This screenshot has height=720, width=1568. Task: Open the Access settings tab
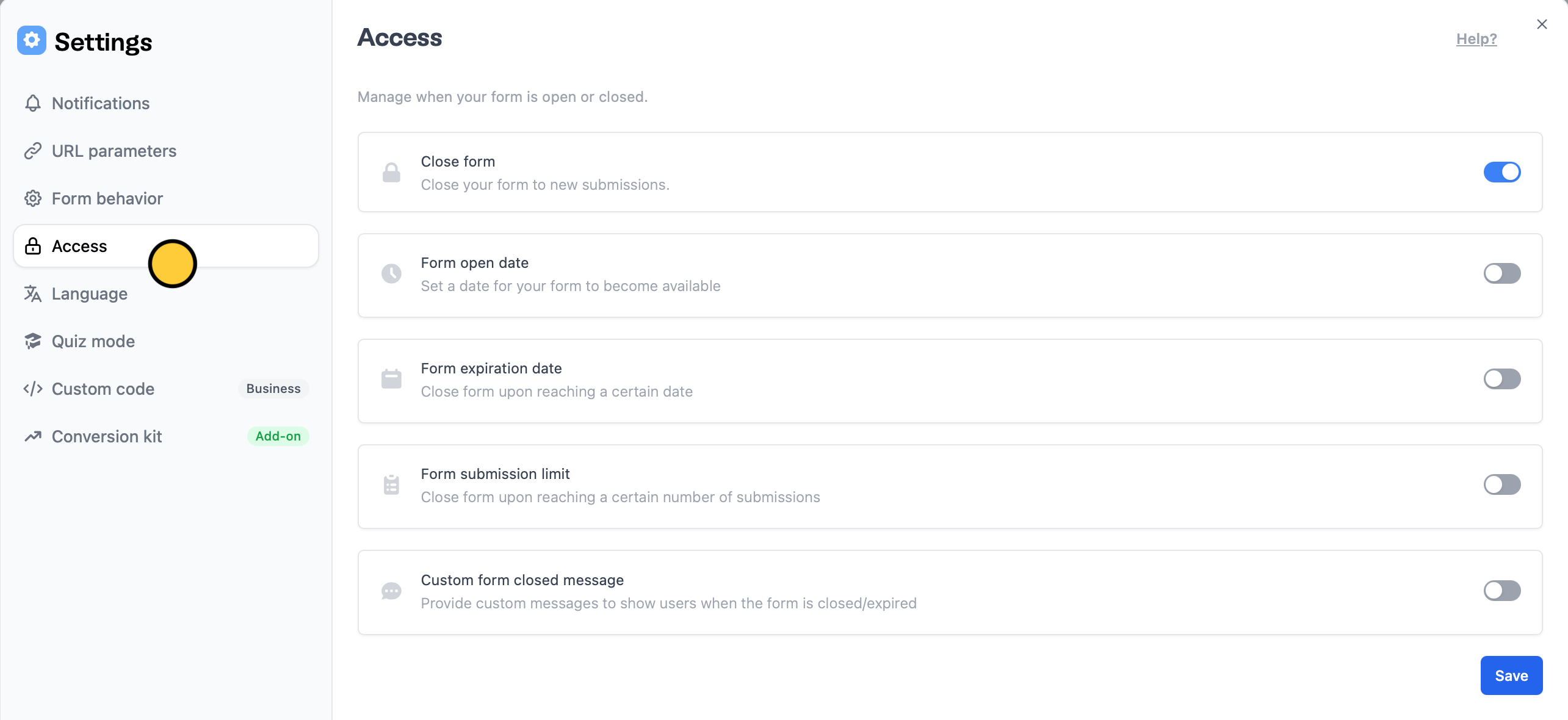click(x=166, y=246)
